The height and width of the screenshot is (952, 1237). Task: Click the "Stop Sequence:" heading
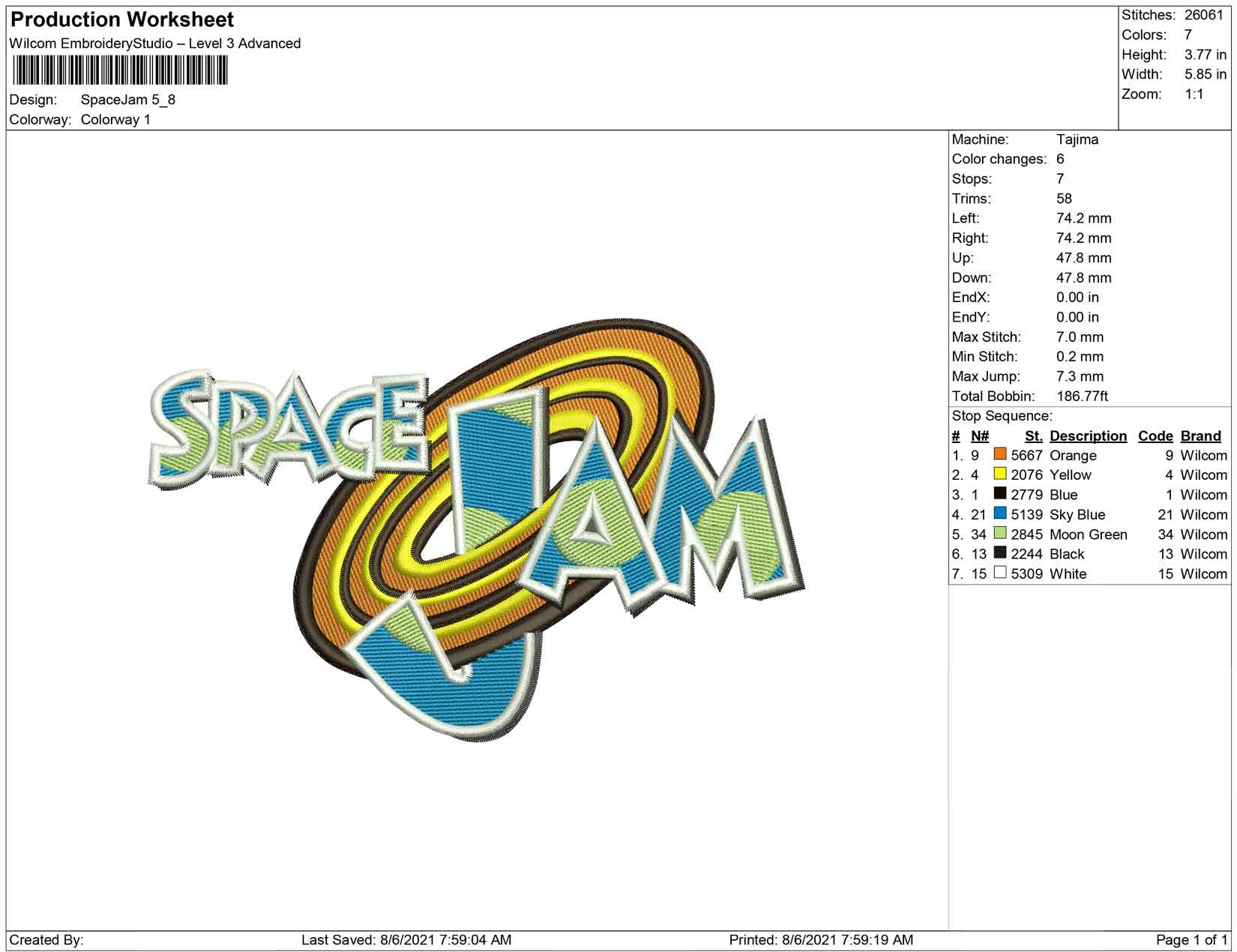click(x=1002, y=416)
